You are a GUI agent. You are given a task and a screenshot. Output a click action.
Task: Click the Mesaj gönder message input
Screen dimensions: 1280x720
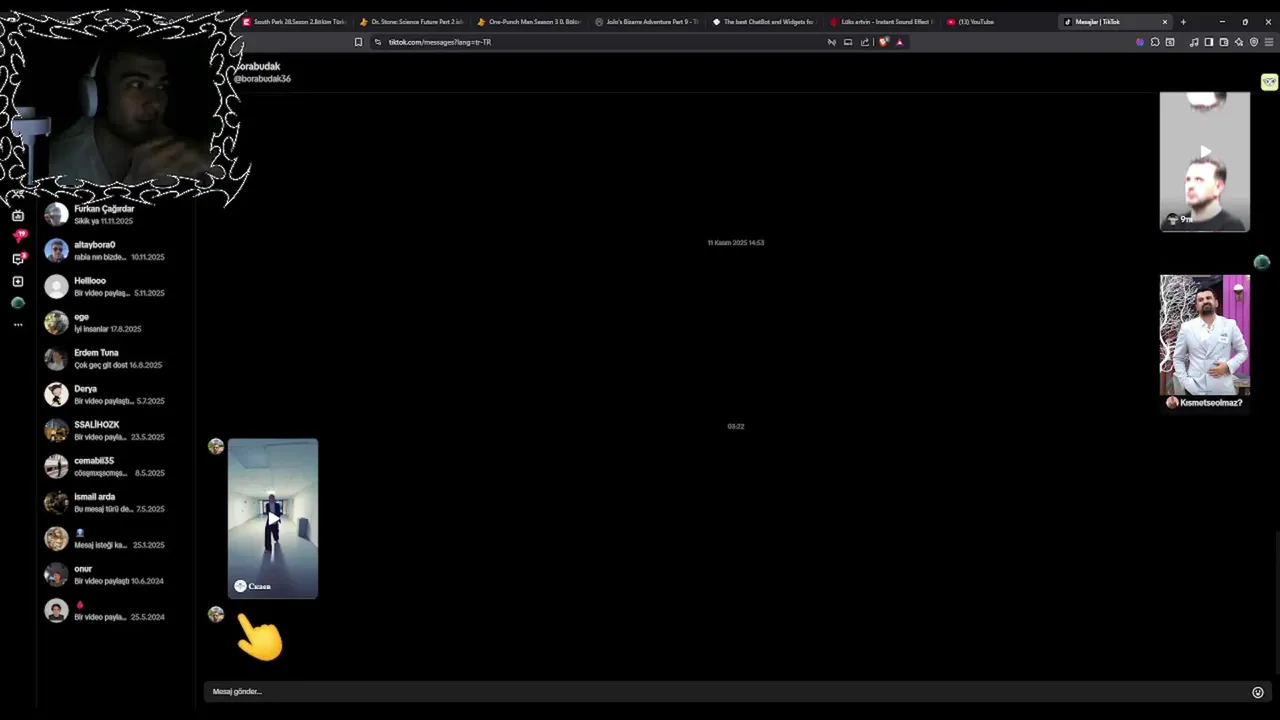[728, 692]
